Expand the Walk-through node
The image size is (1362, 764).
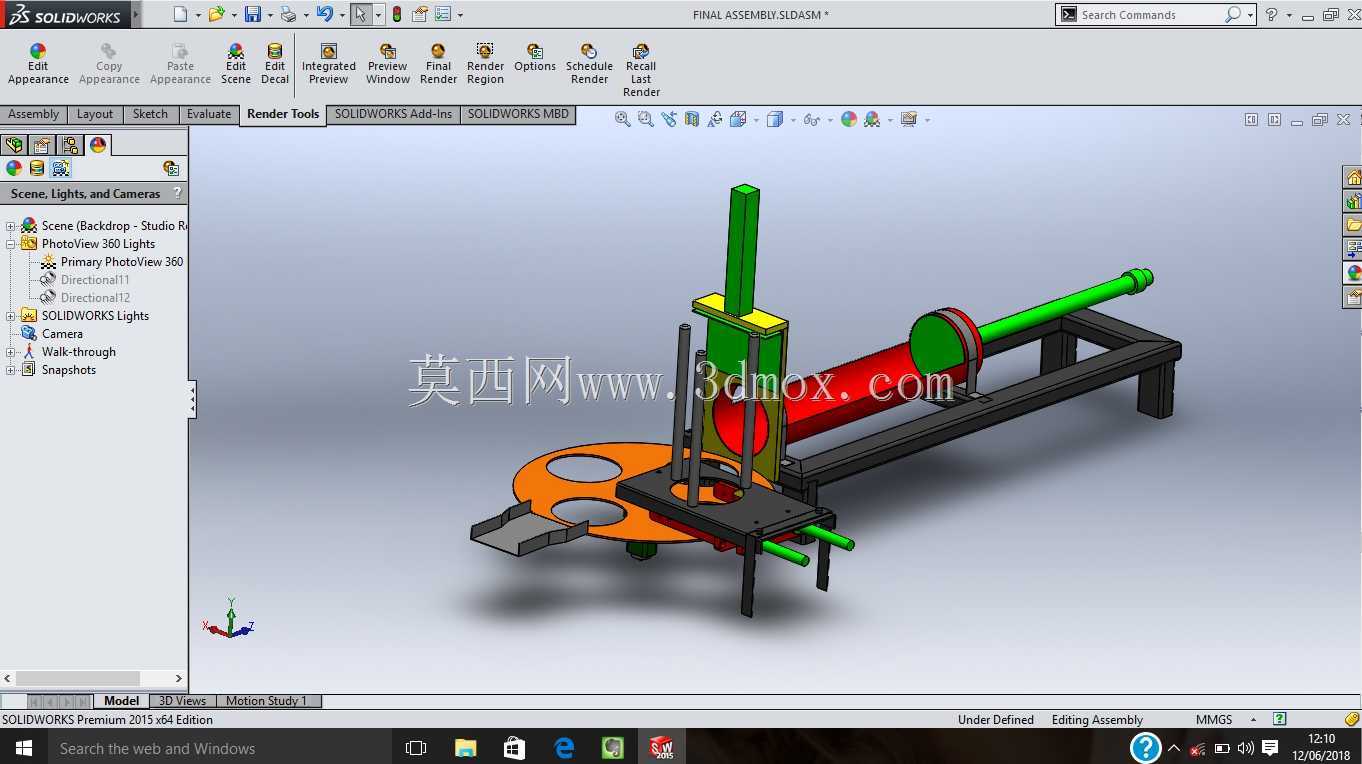11,352
